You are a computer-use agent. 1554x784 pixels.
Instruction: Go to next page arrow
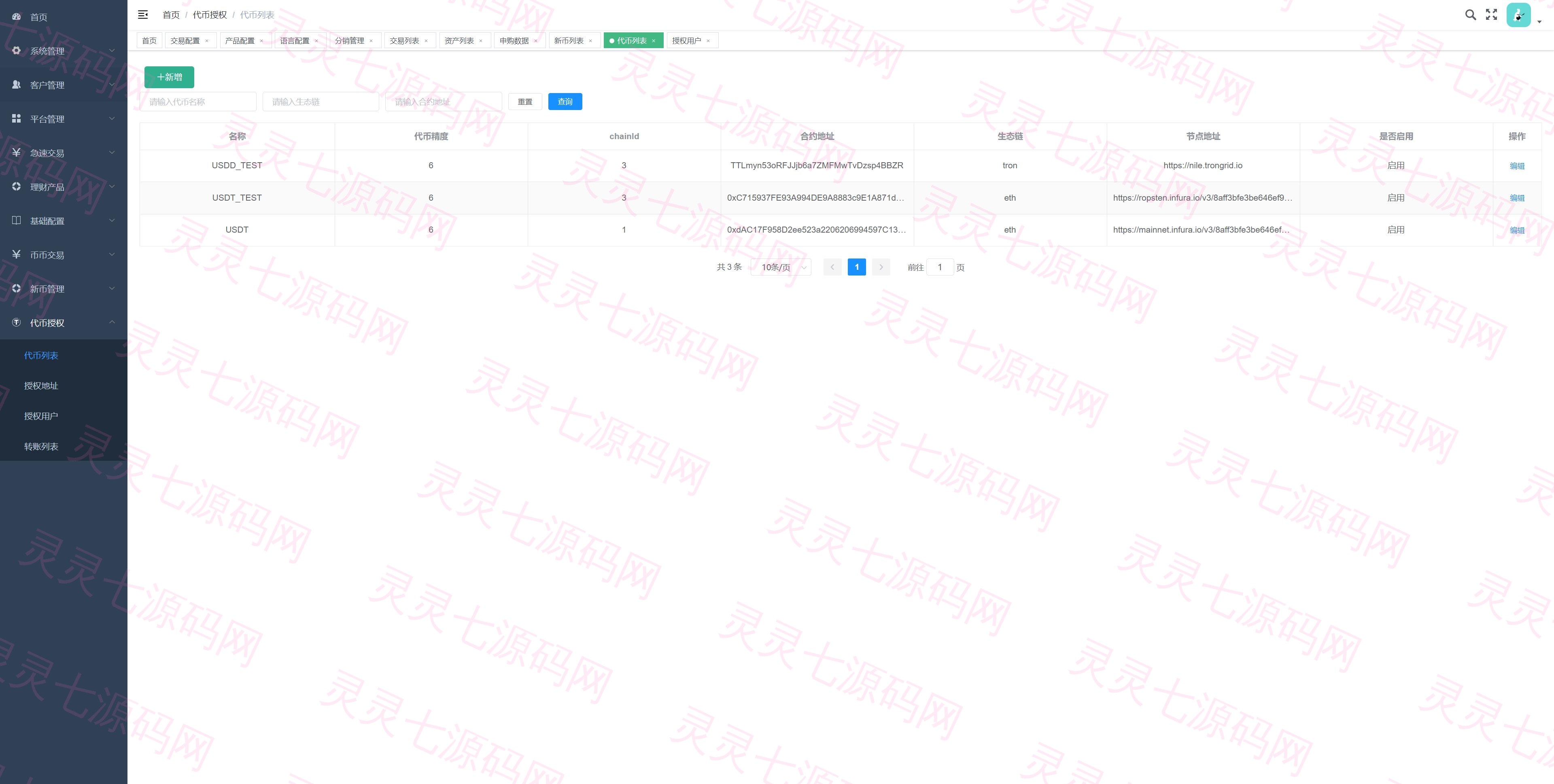[x=881, y=267]
